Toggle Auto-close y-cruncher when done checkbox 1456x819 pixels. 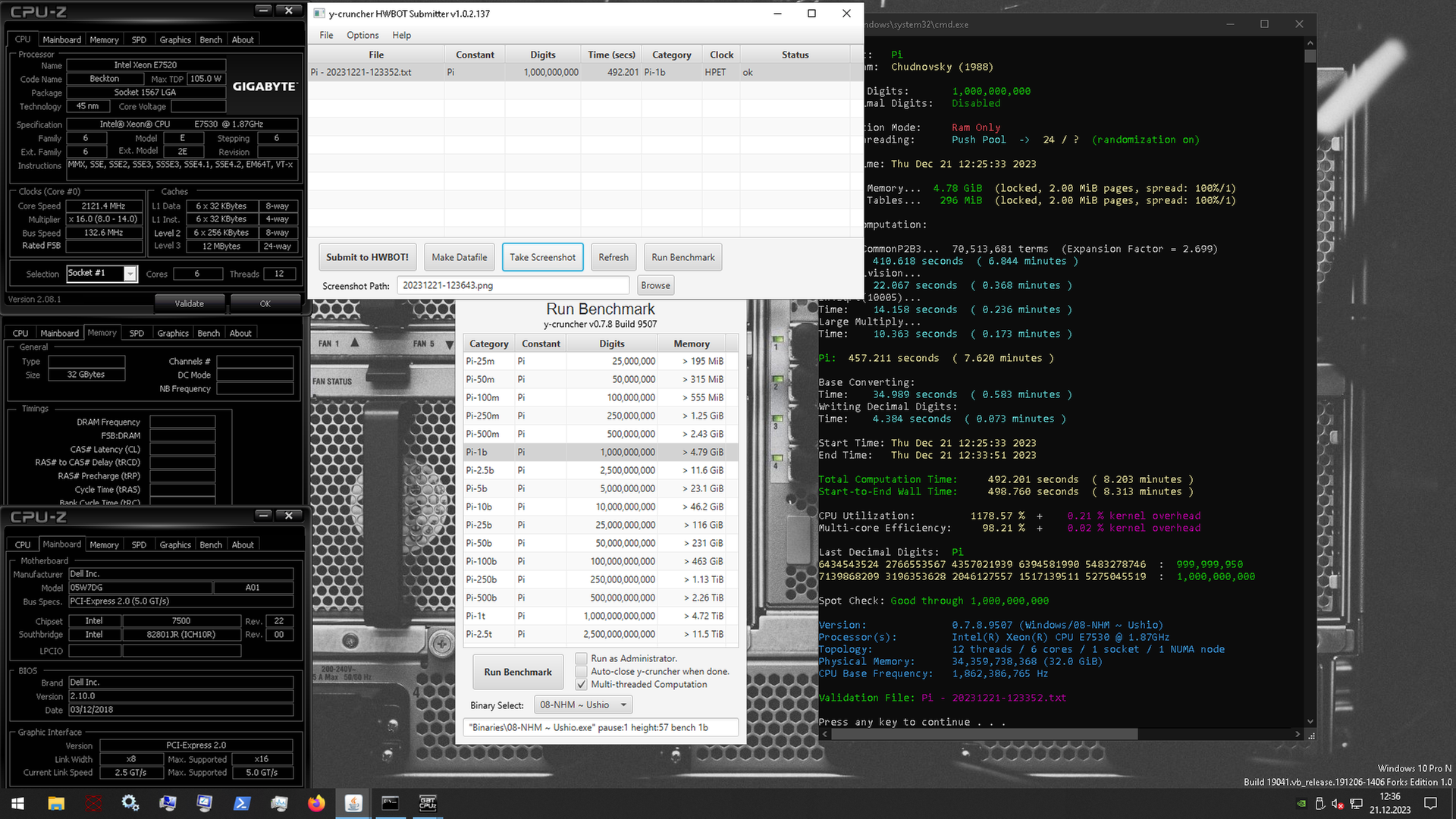[582, 671]
